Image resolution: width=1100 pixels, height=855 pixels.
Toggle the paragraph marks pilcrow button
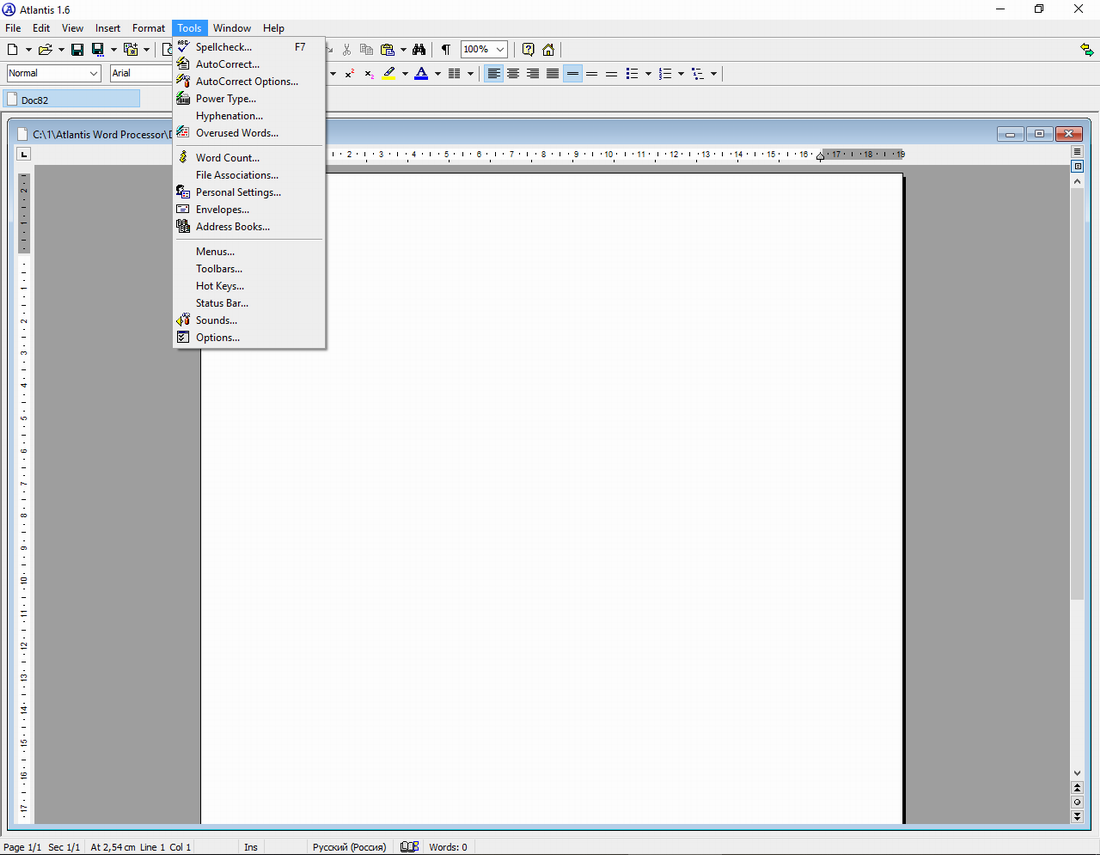coord(445,50)
